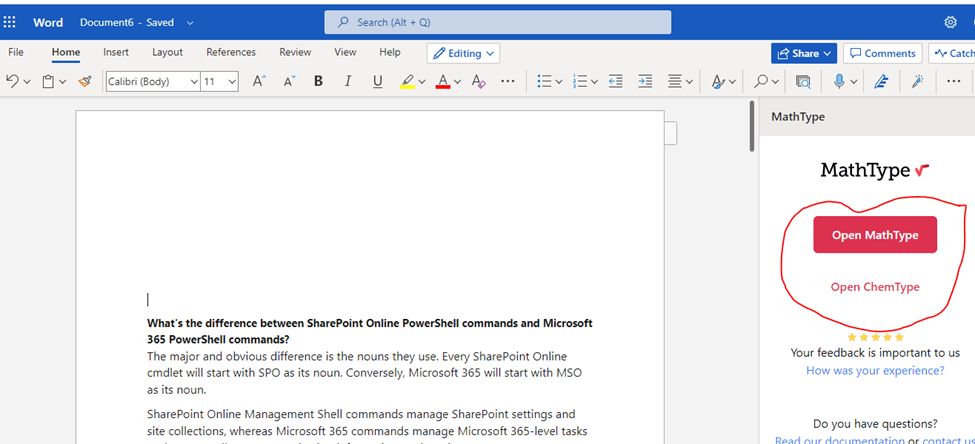Switch to the View tab
This screenshot has width=975, height=444.
pyautogui.click(x=345, y=52)
